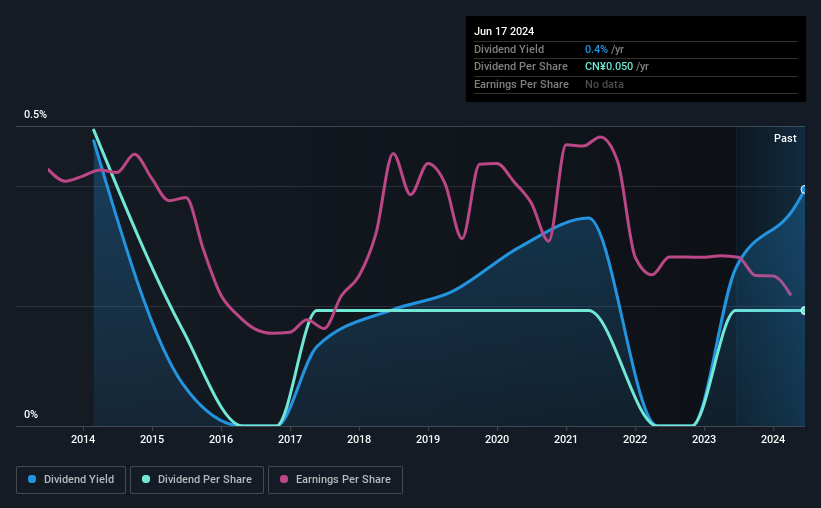Click the 0.5% y-axis label
This screenshot has height=508, width=821.
click(x=35, y=114)
